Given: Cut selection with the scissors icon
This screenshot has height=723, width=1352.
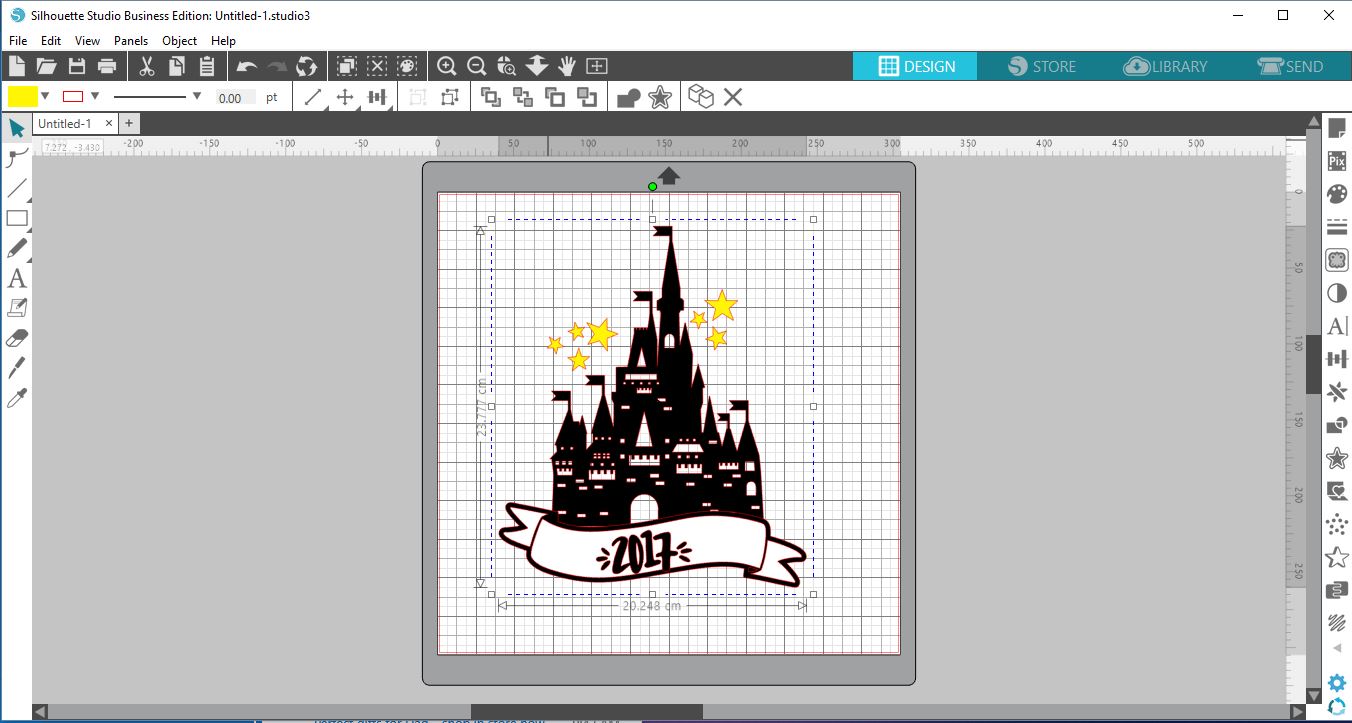Looking at the screenshot, I should (x=147, y=66).
